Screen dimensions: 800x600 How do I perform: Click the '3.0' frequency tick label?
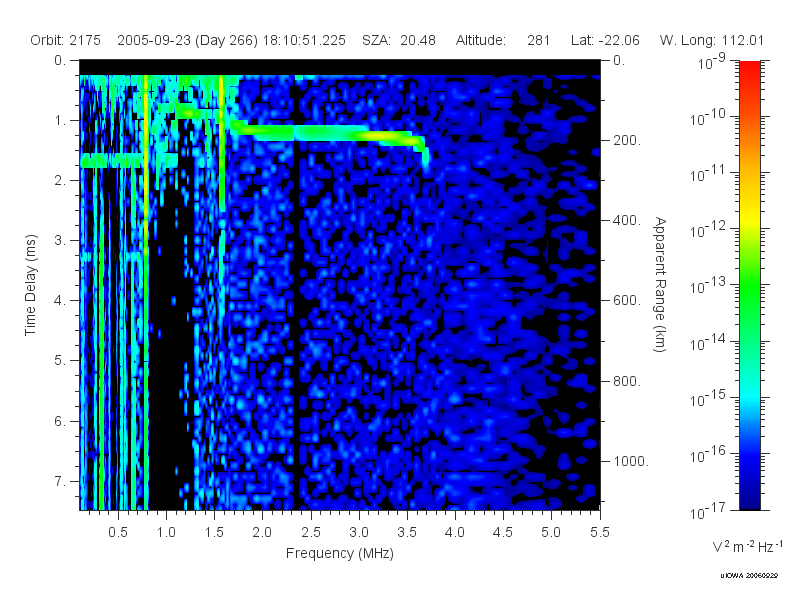pos(359,532)
